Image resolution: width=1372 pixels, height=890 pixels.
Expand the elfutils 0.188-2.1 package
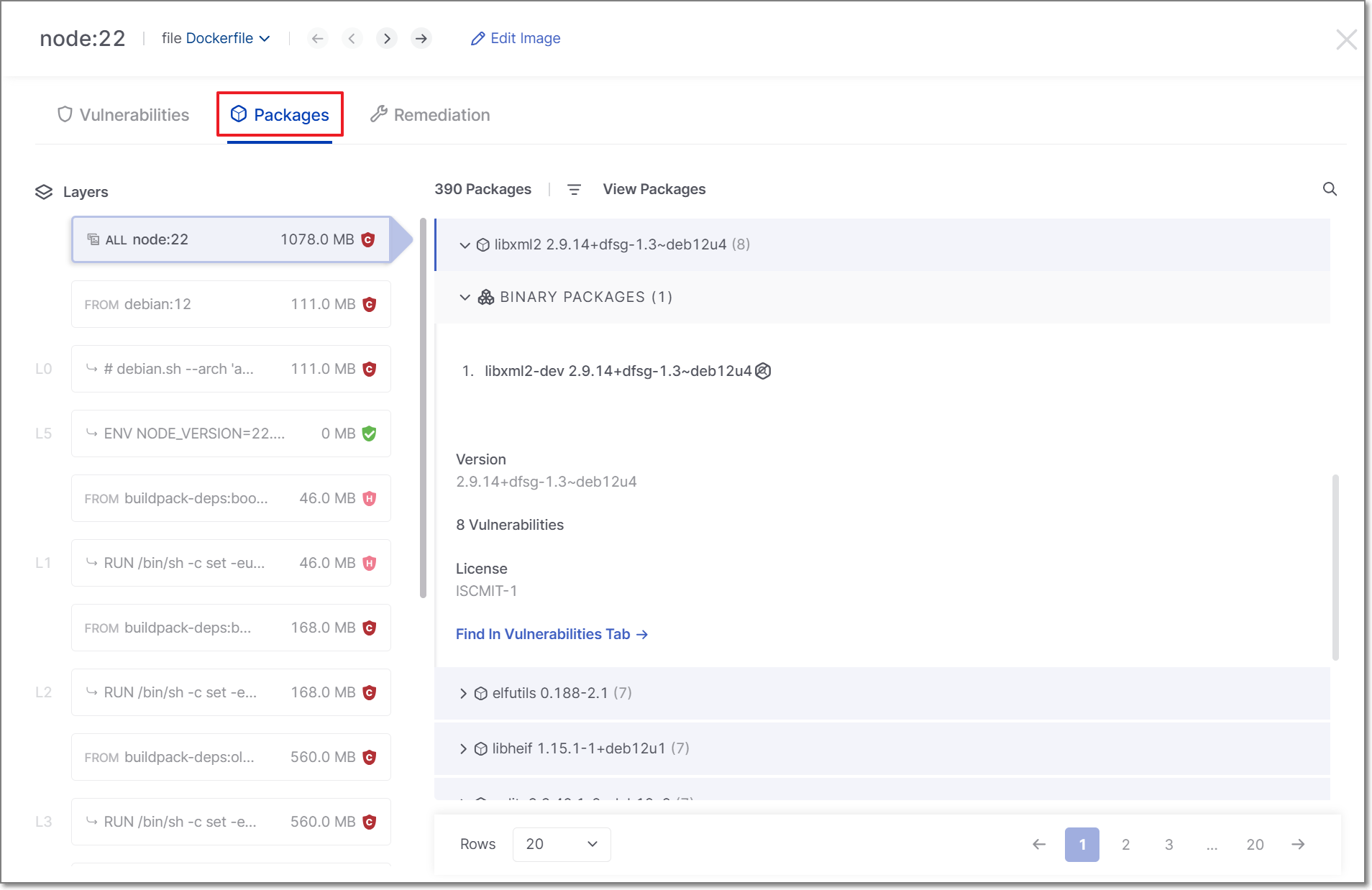pyautogui.click(x=463, y=694)
